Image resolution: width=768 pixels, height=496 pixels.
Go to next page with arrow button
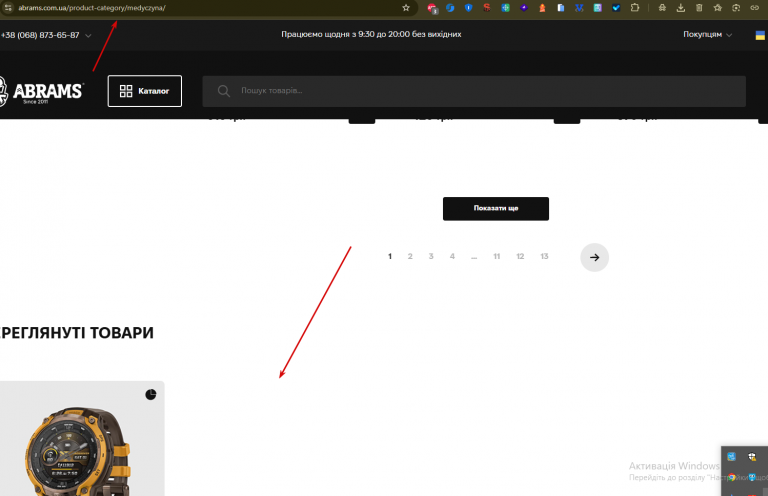(x=595, y=257)
